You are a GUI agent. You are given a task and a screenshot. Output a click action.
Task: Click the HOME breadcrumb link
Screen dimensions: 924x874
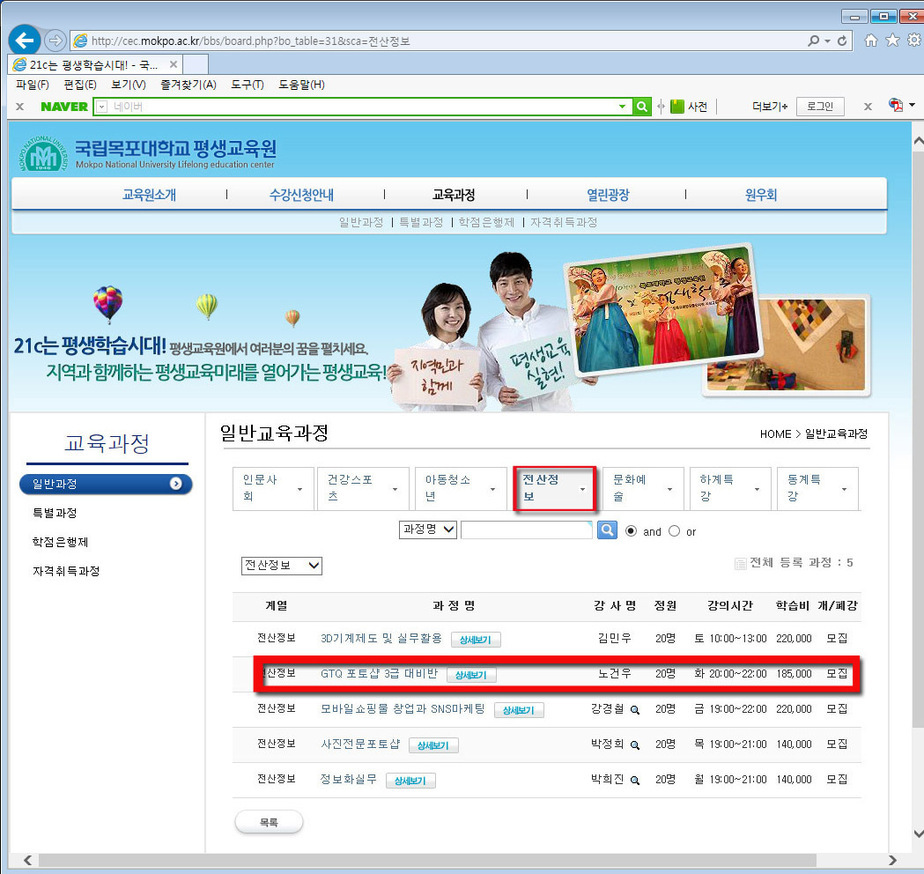tap(776, 434)
